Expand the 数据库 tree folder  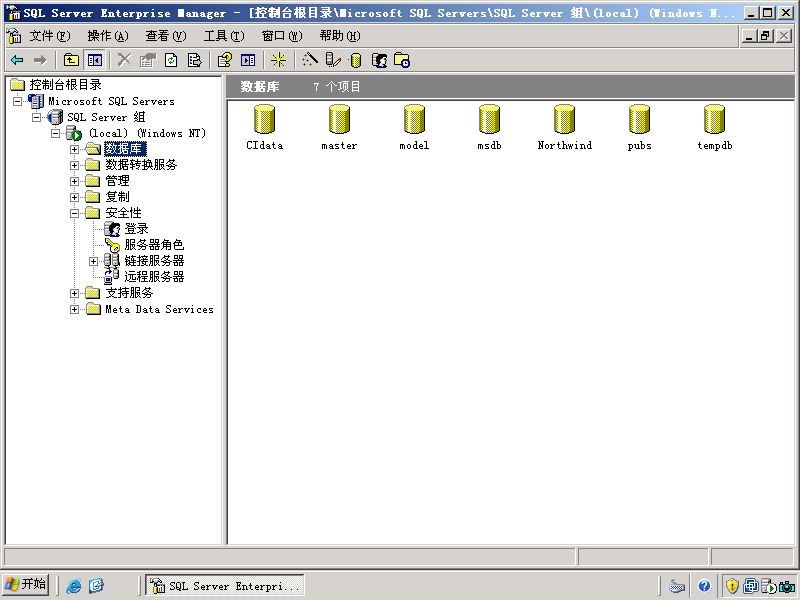click(x=74, y=149)
